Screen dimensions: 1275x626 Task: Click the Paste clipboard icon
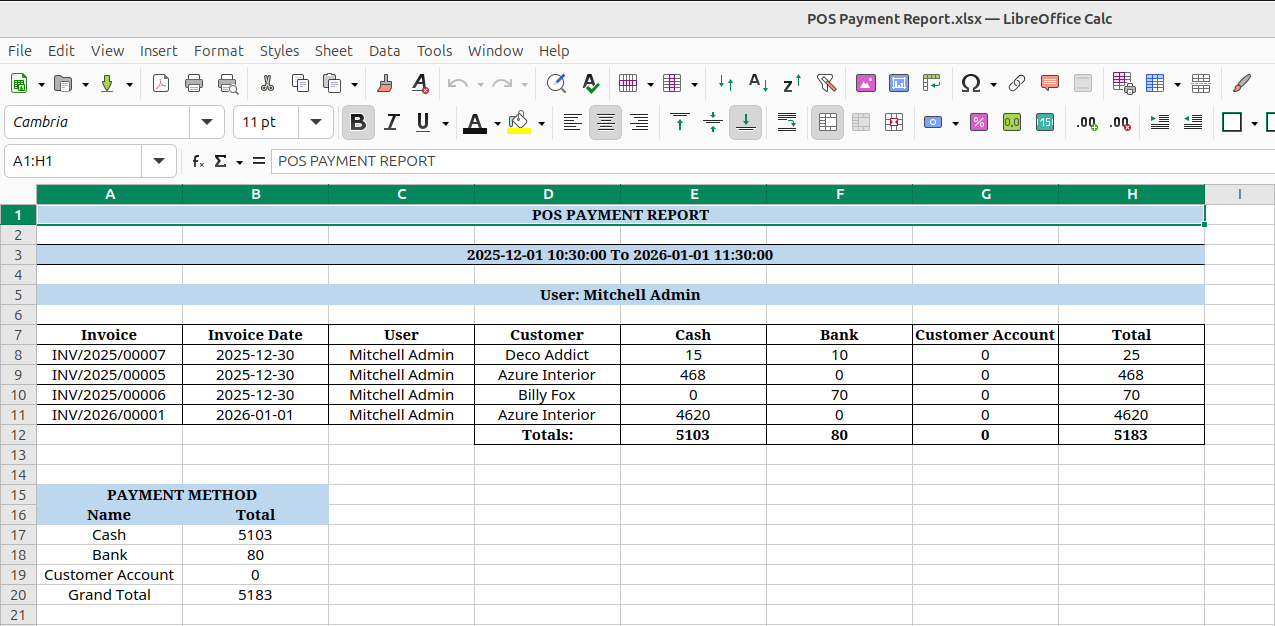point(333,84)
